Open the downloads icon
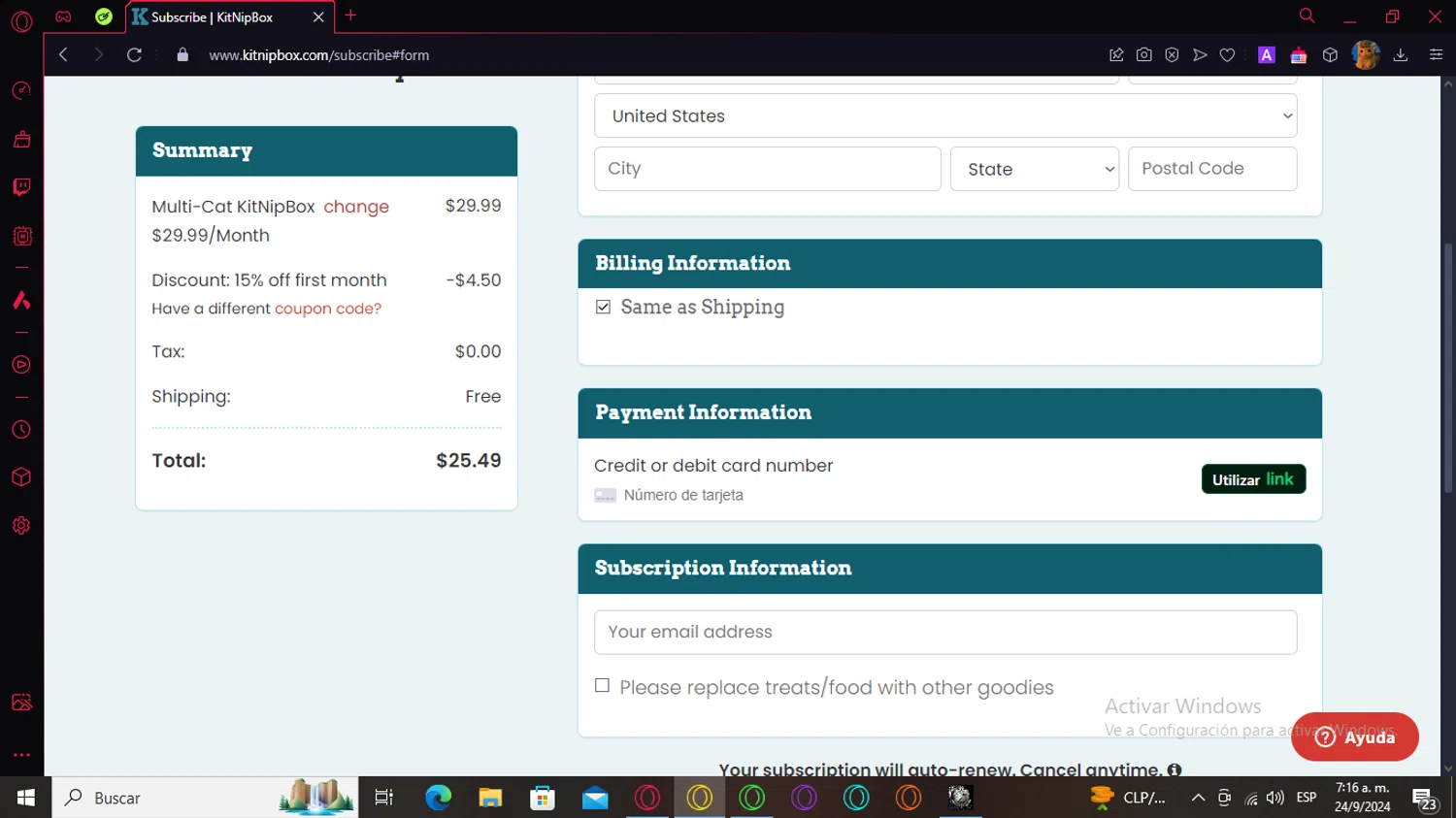Viewport: 1456px width, 818px height. click(1401, 55)
